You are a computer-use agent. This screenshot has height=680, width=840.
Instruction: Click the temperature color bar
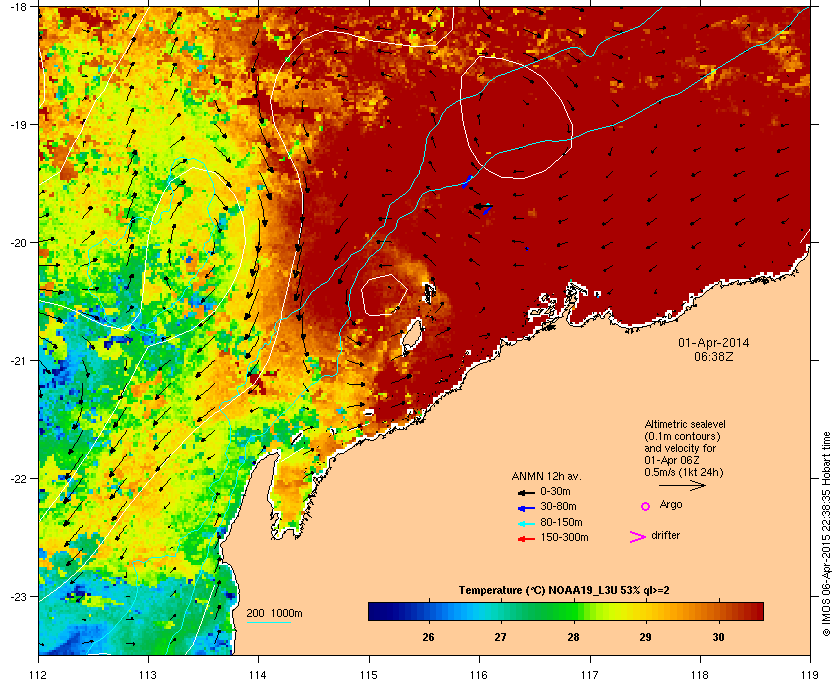tap(566, 611)
